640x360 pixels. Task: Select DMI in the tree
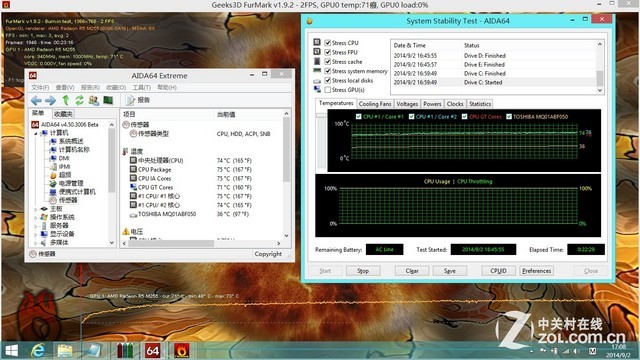click(x=64, y=158)
